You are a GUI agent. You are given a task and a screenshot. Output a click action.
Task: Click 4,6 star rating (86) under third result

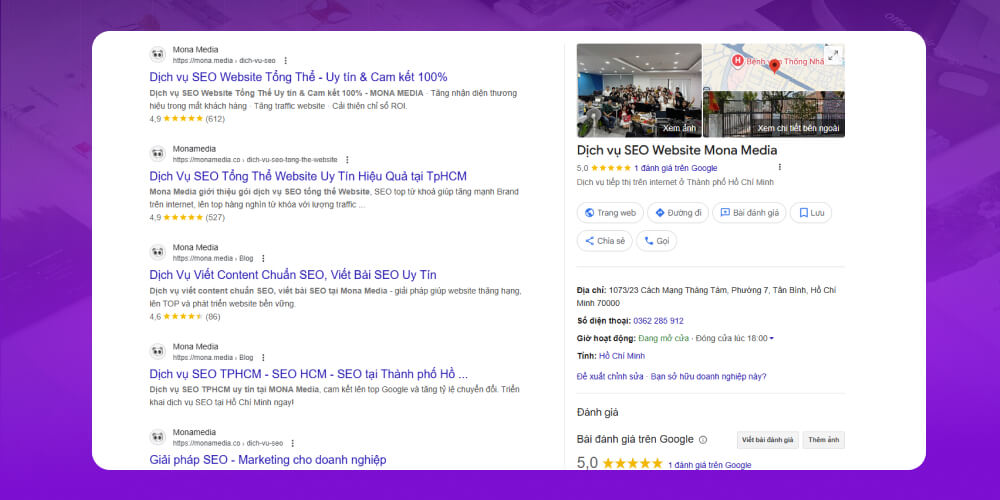[185, 316]
